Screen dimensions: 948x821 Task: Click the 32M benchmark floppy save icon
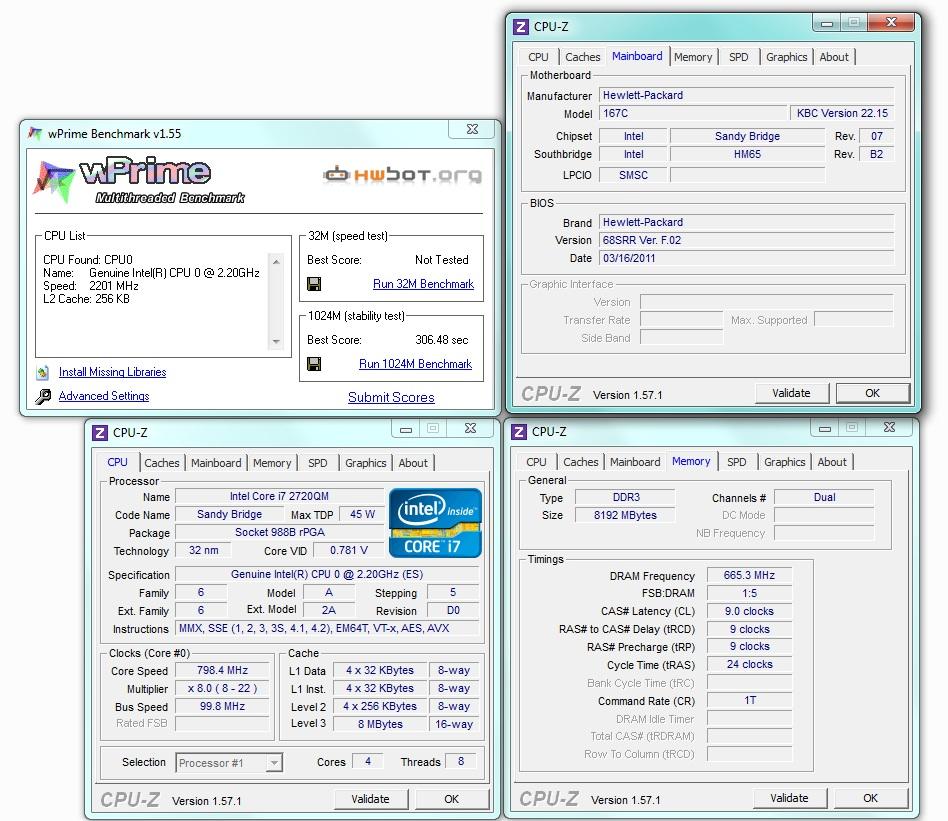(314, 284)
